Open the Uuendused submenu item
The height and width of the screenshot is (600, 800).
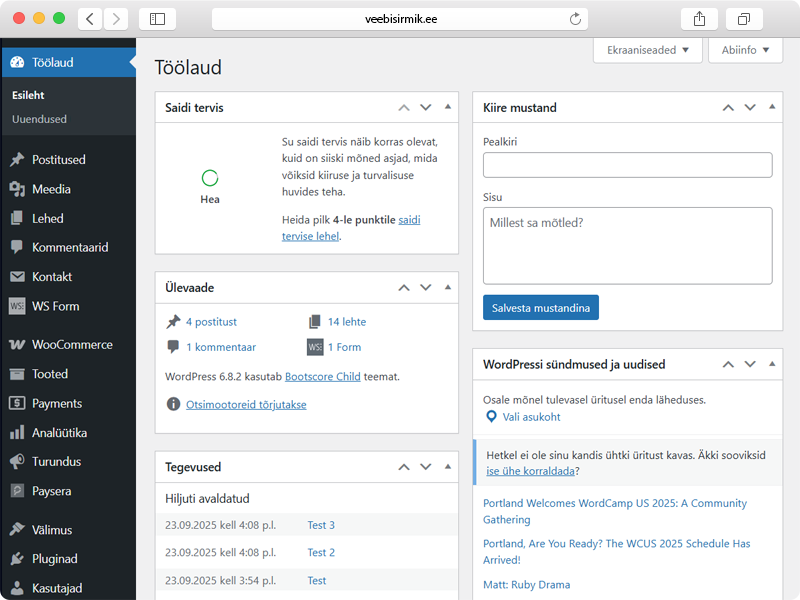39,119
